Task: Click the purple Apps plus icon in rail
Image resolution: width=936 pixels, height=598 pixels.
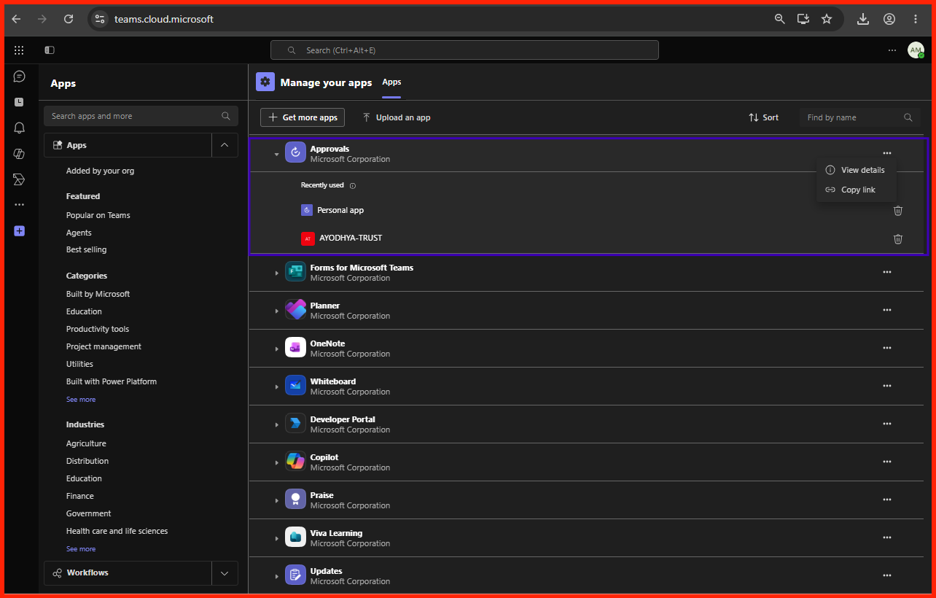Action: (x=19, y=231)
